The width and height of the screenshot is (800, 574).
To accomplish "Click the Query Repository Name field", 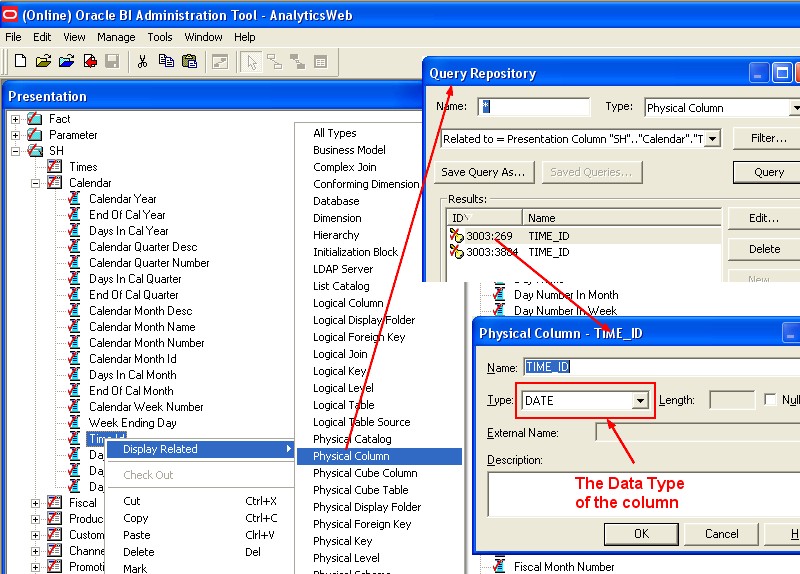I will (x=534, y=107).
